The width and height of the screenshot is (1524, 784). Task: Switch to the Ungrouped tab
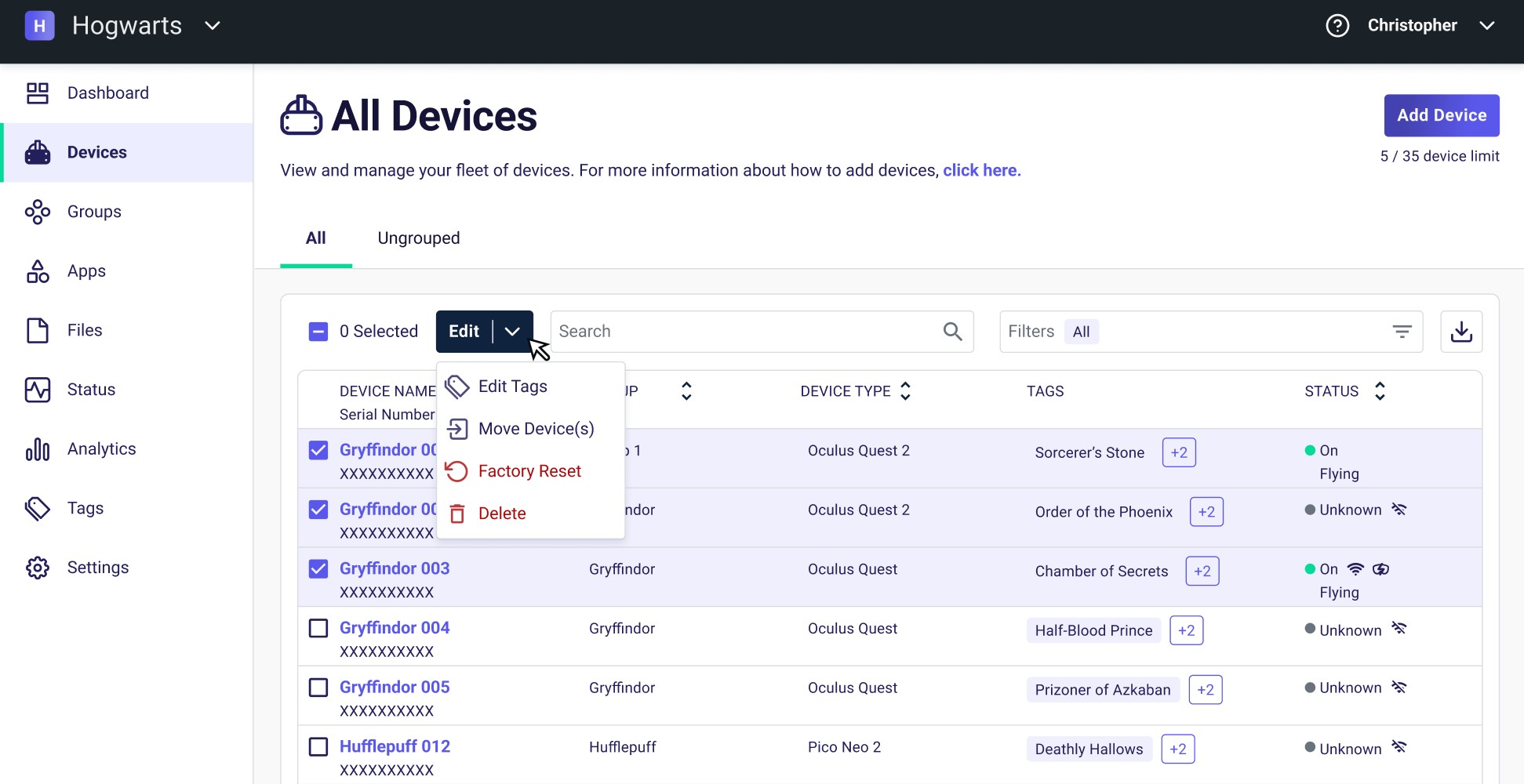[x=419, y=238]
